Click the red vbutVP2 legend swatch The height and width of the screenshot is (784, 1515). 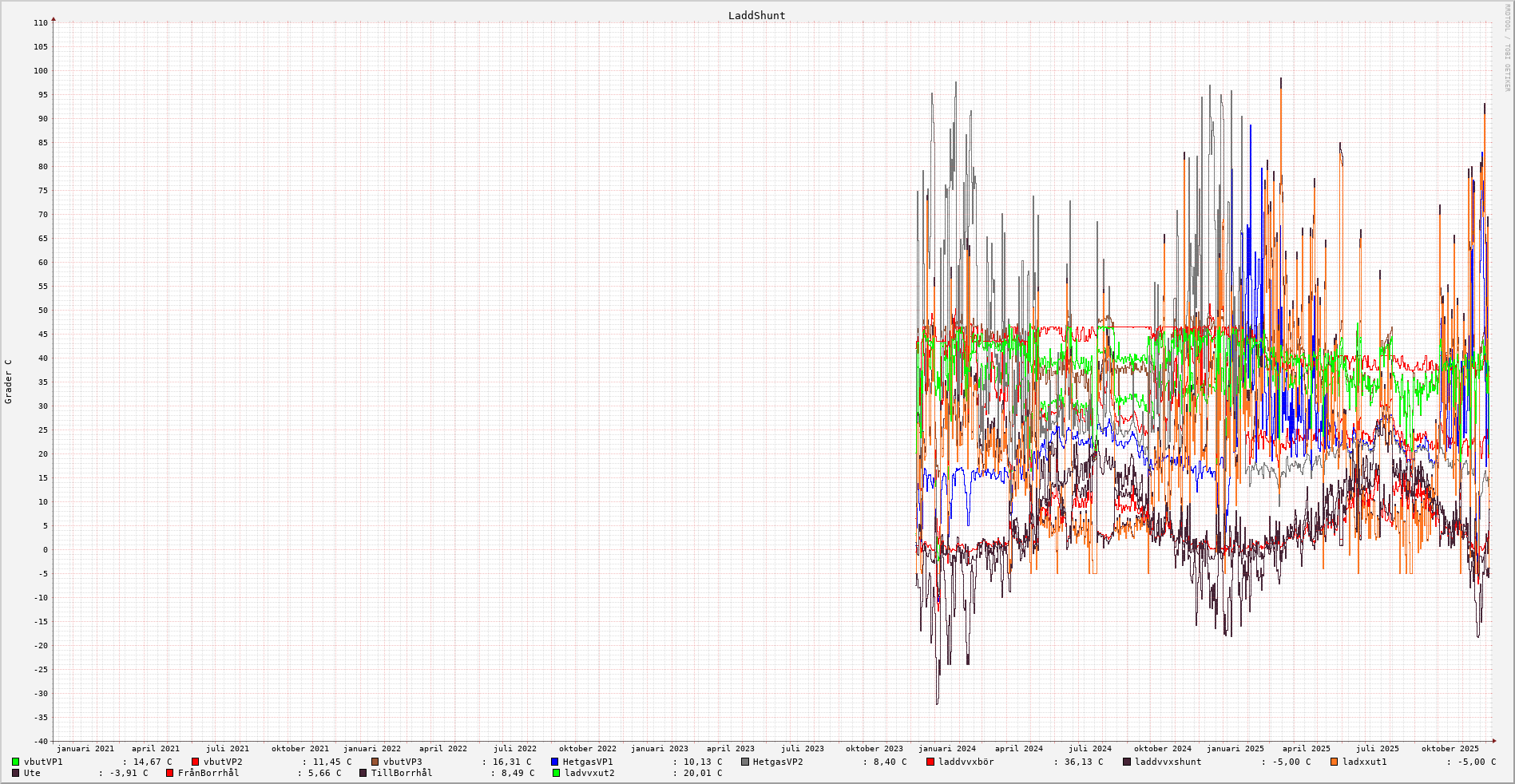click(196, 762)
